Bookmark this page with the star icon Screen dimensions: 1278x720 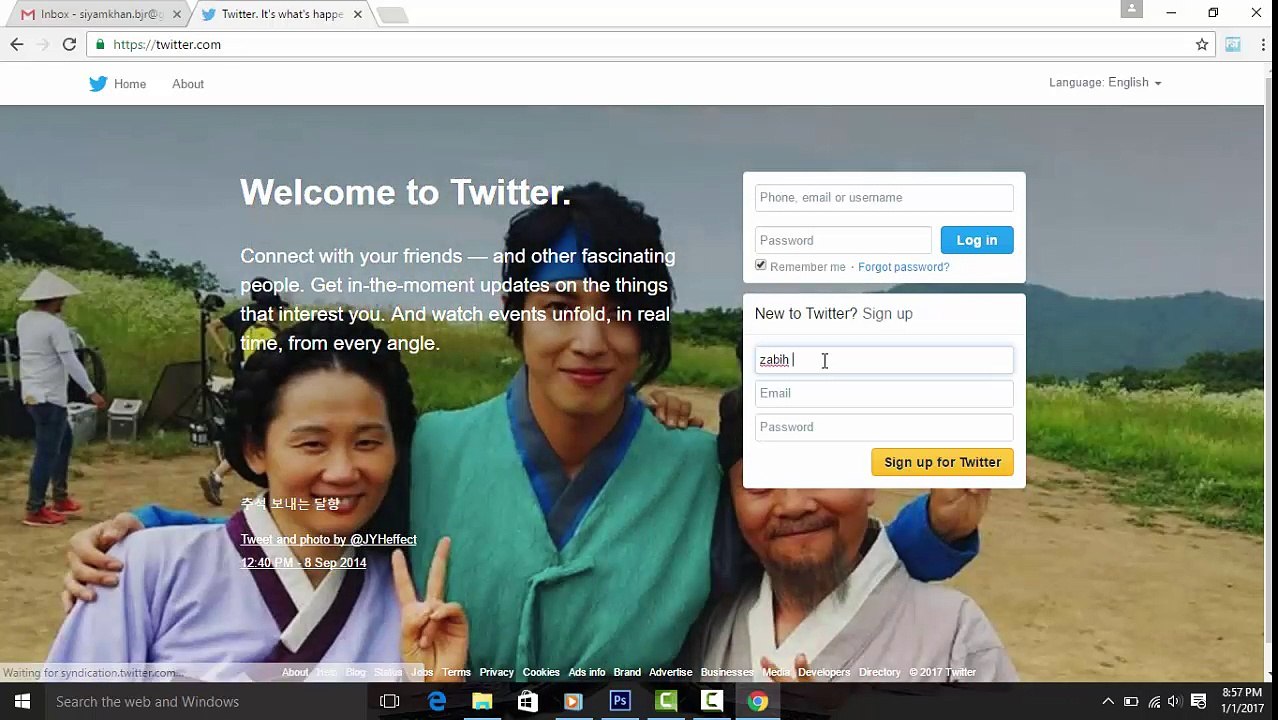click(x=1202, y=44)
